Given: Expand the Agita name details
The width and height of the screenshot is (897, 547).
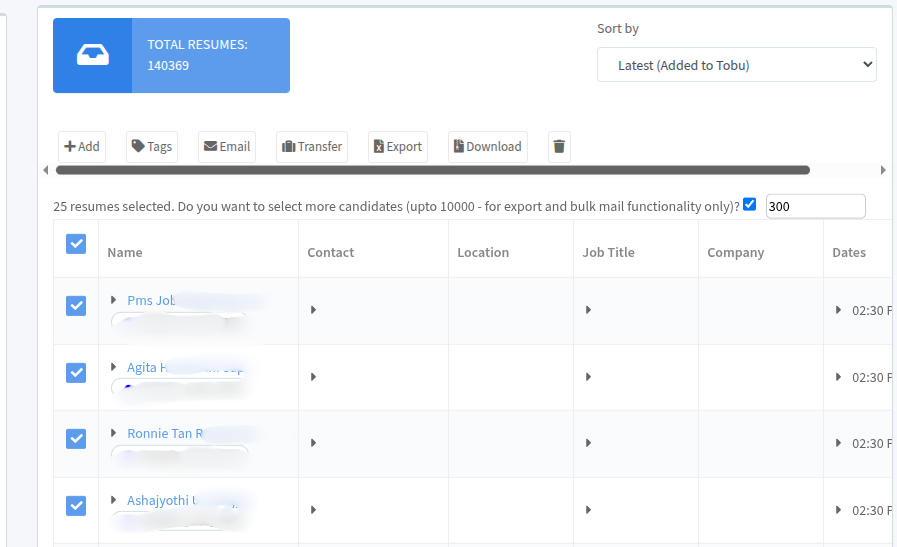Looking at the screenshot, I should [x=113, y=367].
